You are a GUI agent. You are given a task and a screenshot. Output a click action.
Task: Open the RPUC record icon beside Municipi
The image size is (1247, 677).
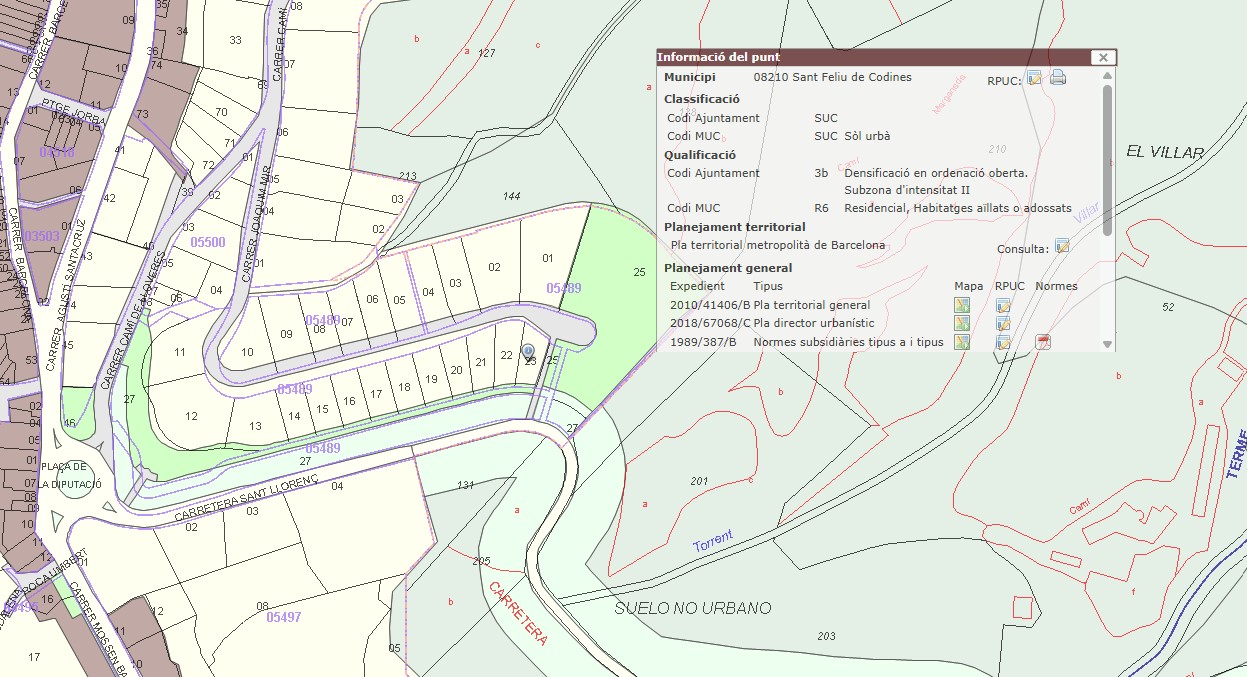pos(1034,78)
